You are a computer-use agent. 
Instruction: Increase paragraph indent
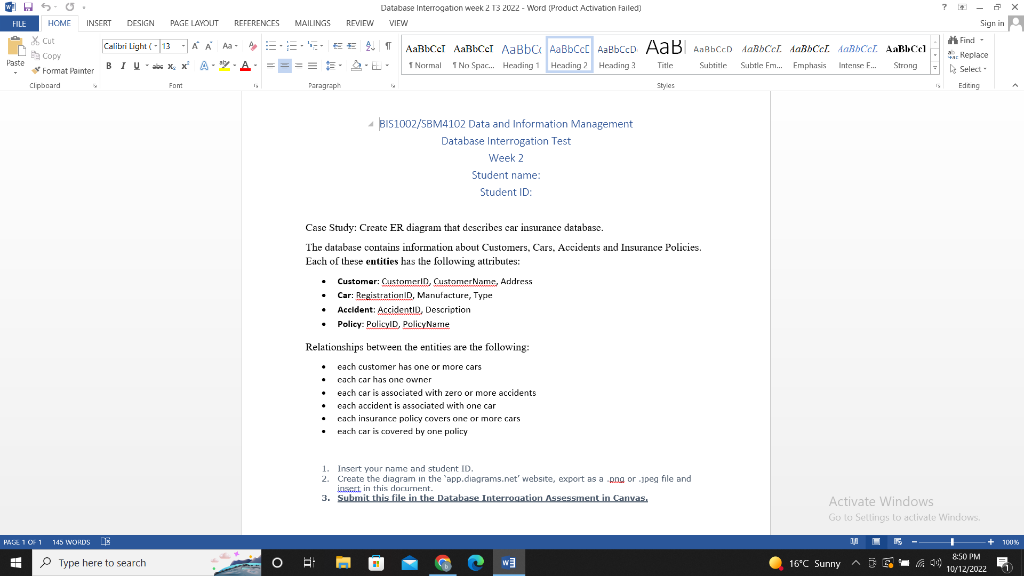351,46
